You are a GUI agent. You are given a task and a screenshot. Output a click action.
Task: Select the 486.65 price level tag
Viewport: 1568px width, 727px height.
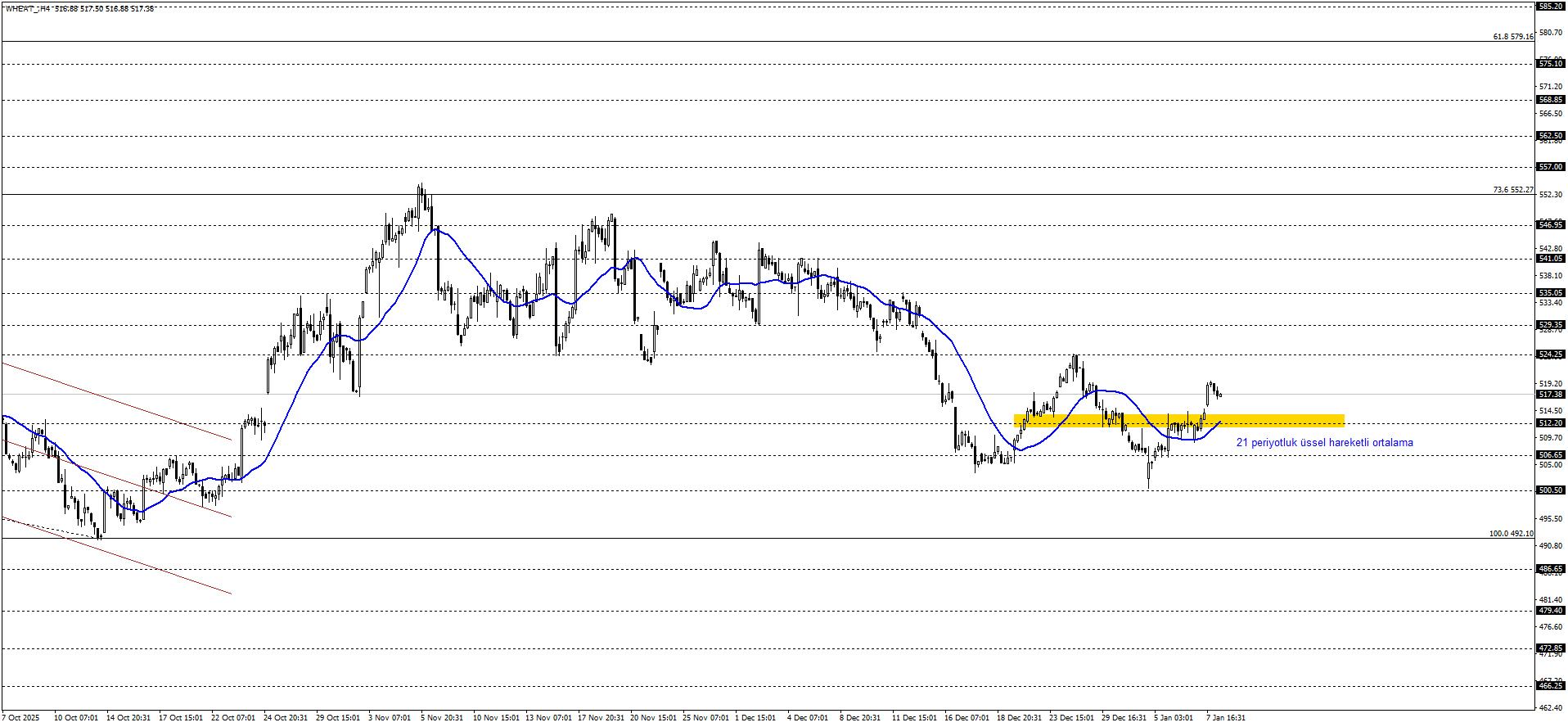1550,569
